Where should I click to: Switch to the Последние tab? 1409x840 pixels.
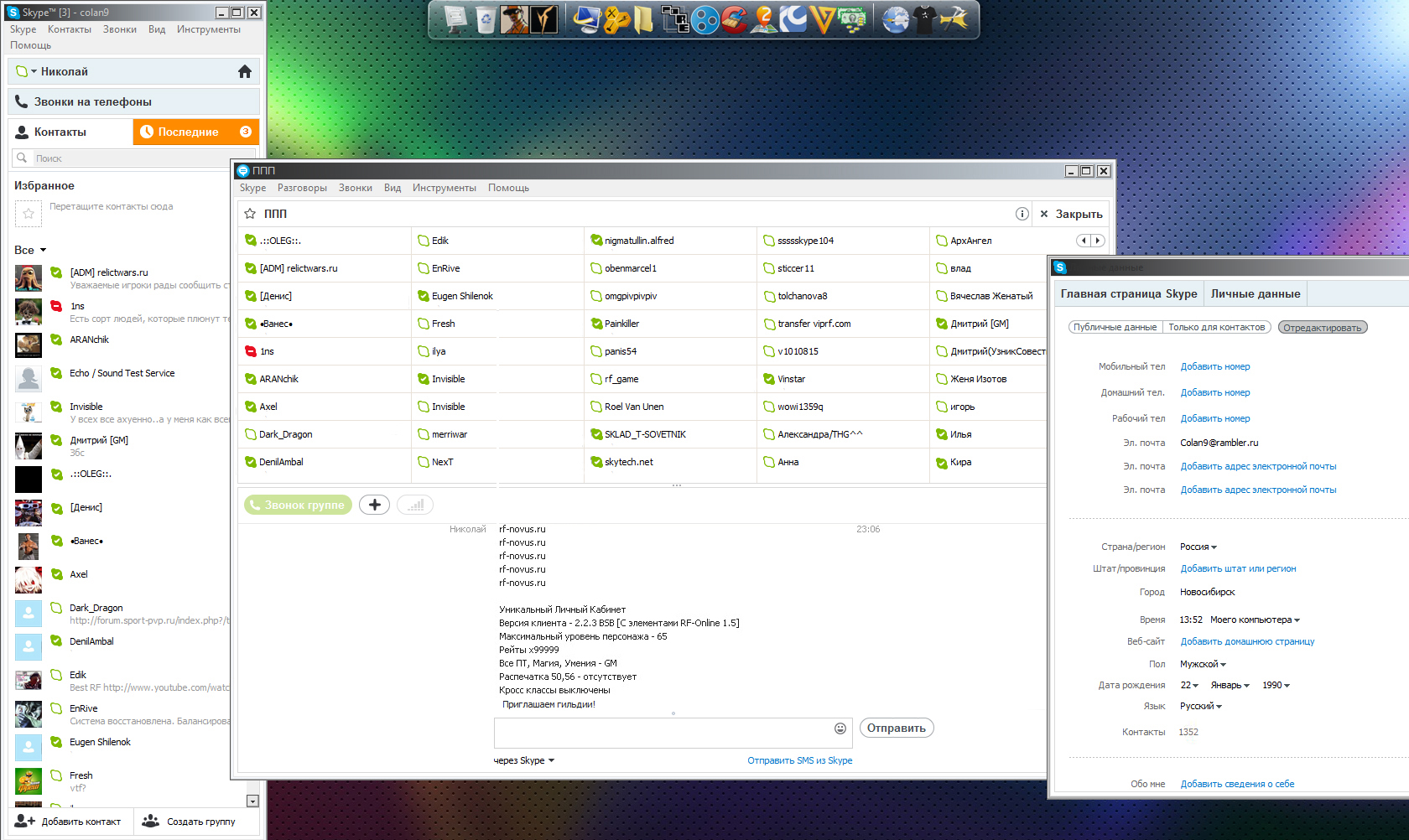click(x=195, y=132)
